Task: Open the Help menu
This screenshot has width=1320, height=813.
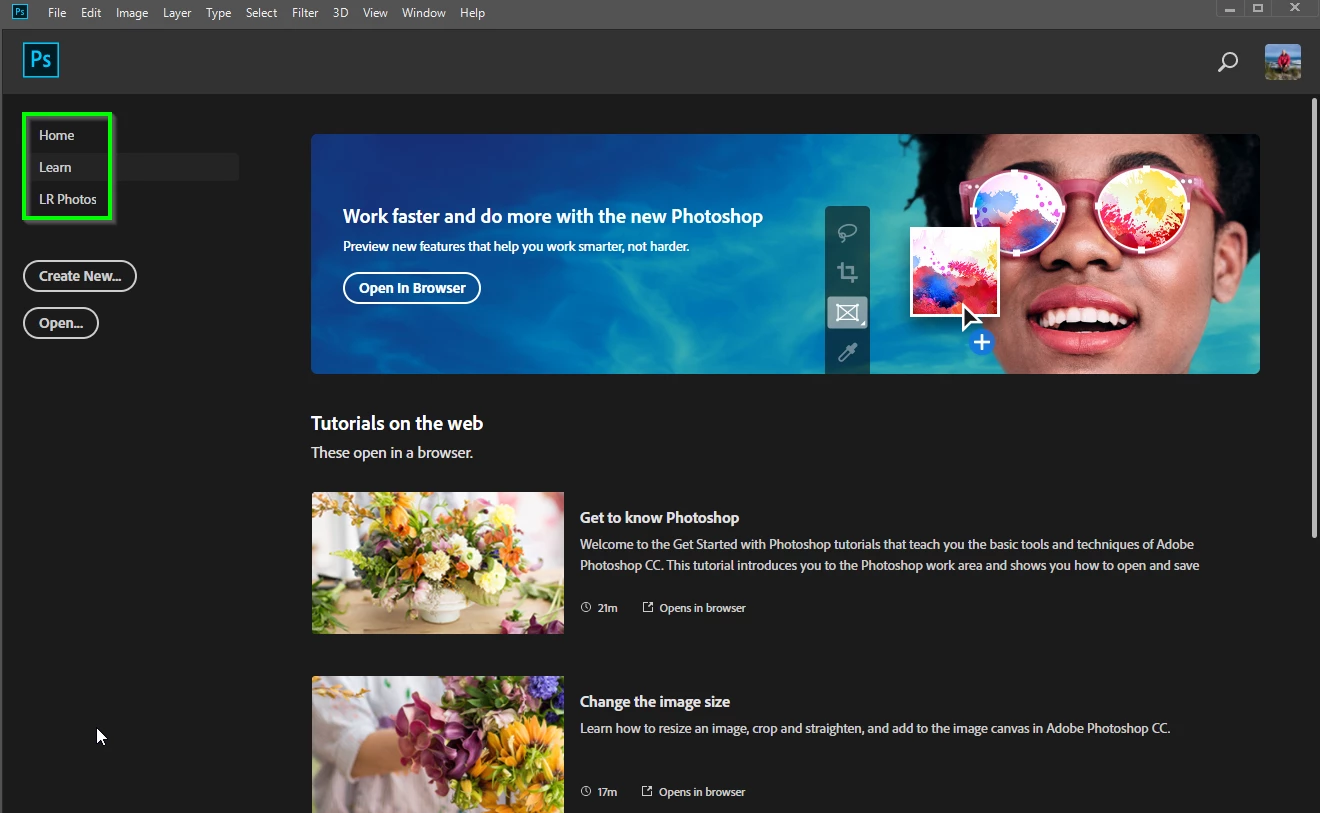Action: tap(472, 13)
